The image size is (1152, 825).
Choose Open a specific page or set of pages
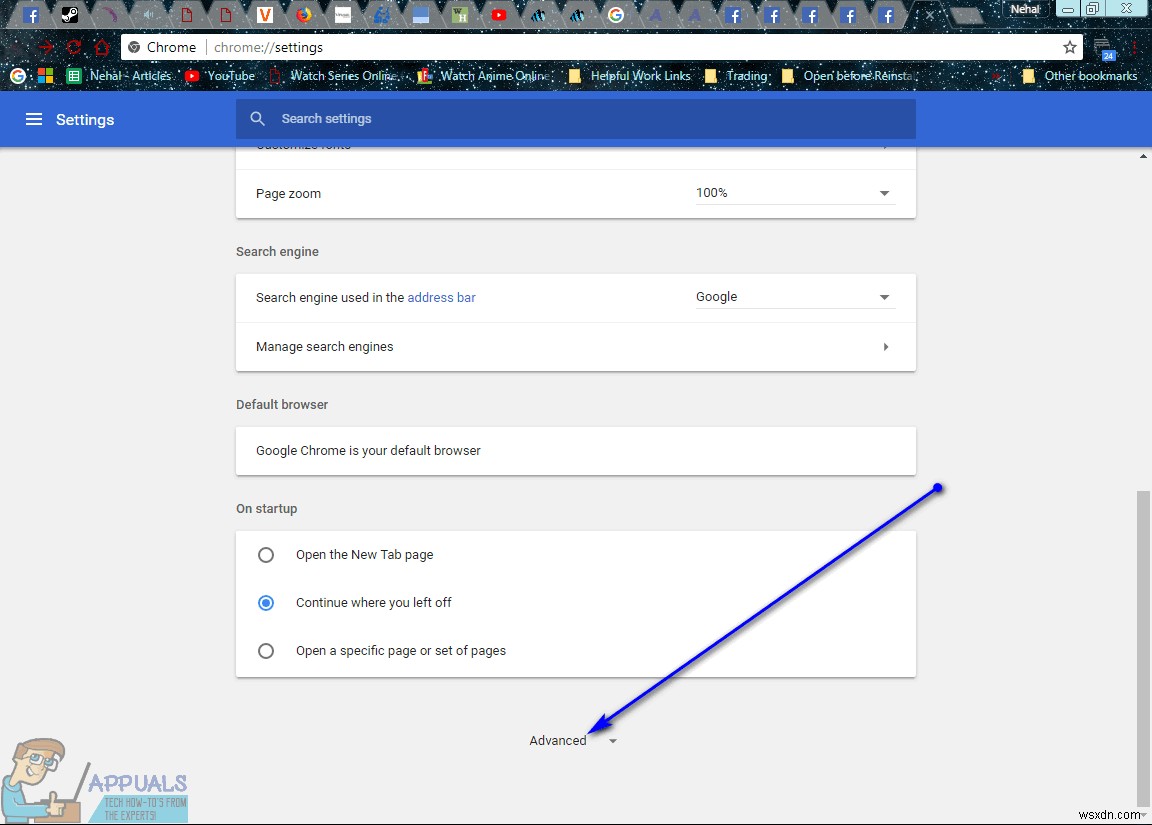click(266, 651)
